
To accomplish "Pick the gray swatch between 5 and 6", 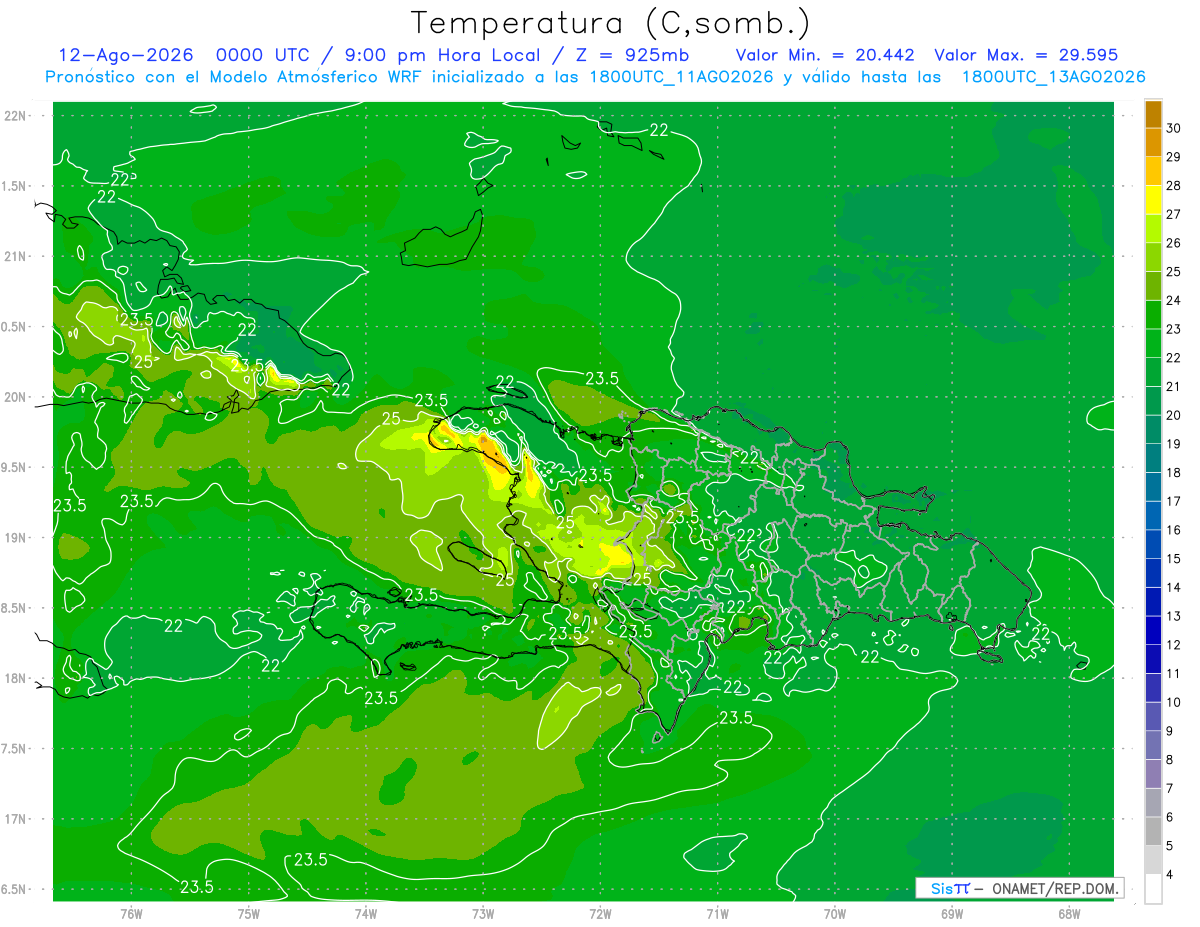I will pyautogui.click(x=1153, y=832).
